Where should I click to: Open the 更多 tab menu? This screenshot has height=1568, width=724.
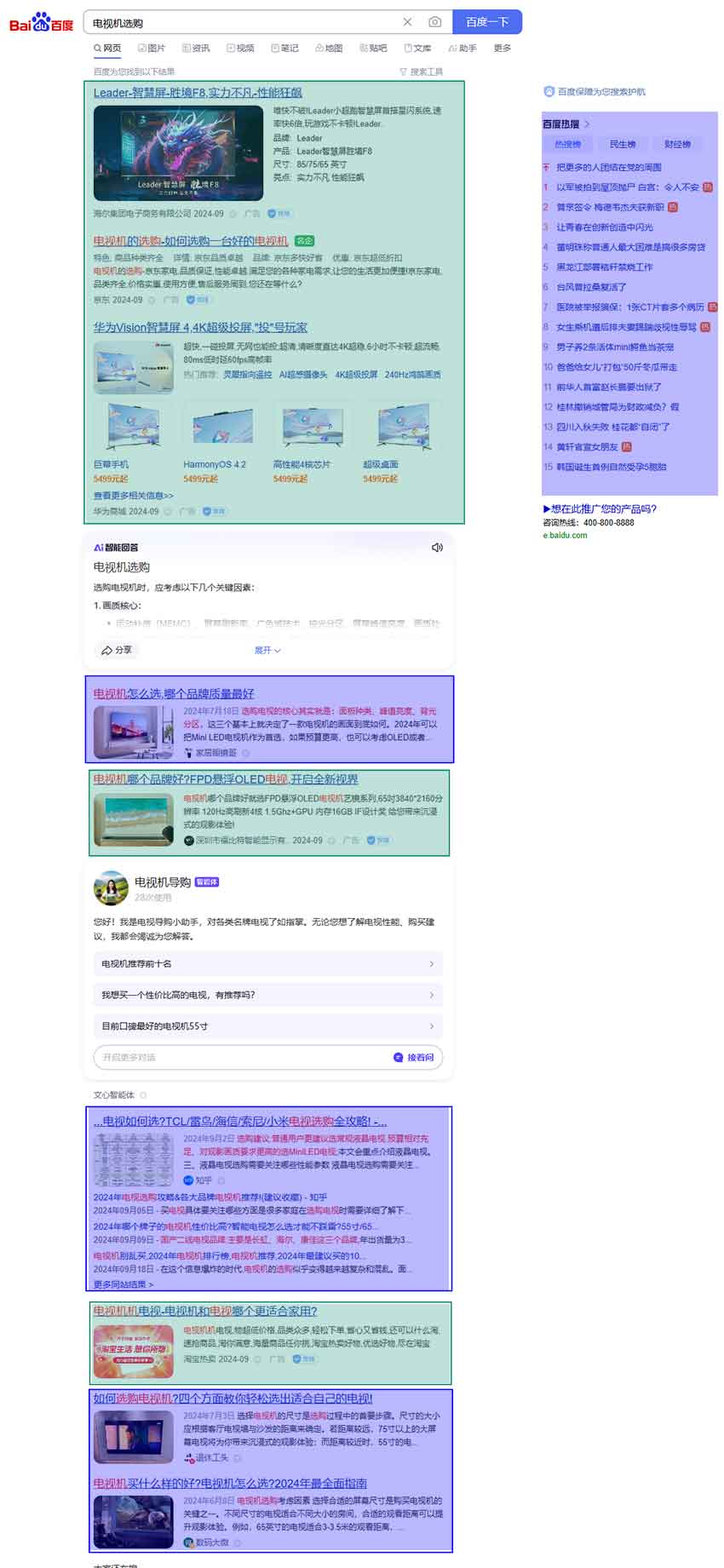[503, 49]
